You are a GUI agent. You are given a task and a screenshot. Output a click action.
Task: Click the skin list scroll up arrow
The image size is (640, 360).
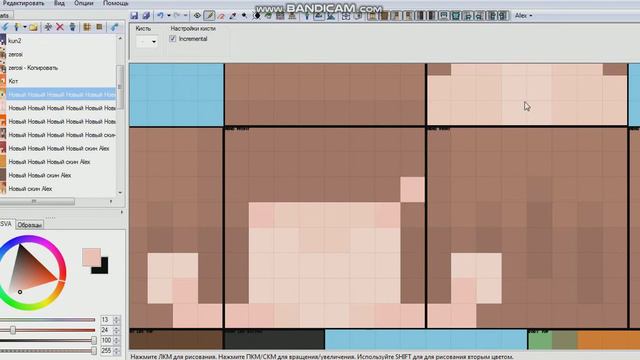point(120,38)
